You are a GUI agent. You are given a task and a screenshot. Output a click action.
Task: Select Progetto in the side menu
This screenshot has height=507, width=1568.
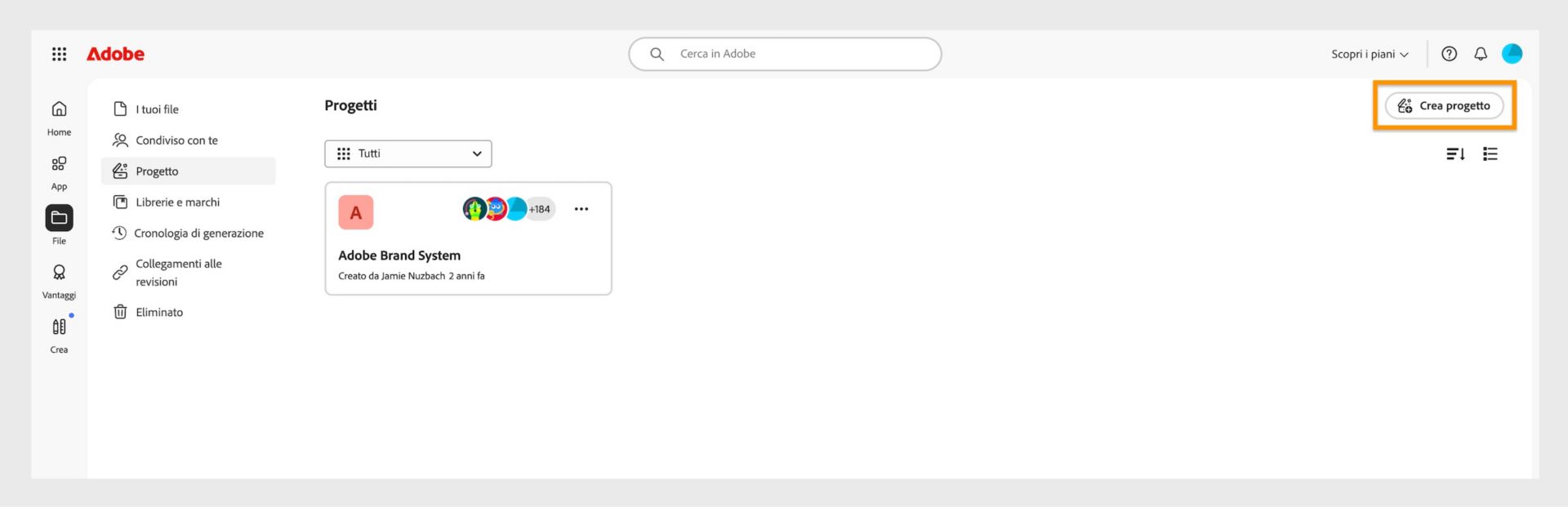click(157, 171)
